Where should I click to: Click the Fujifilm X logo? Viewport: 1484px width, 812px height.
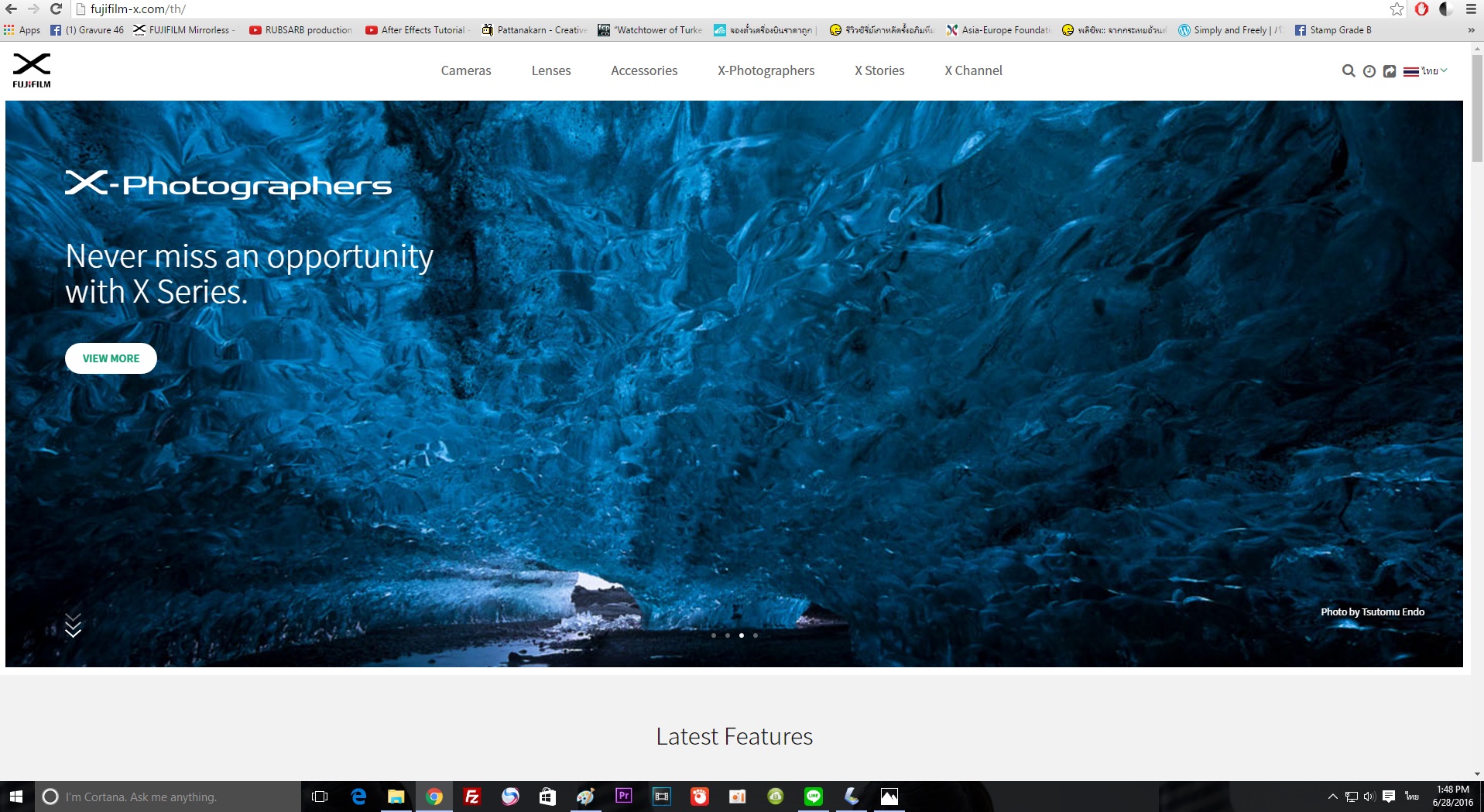click(32, 70)
